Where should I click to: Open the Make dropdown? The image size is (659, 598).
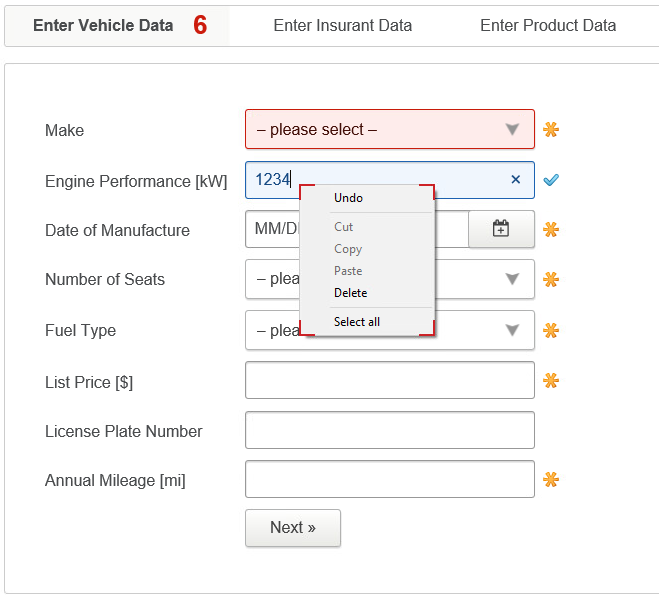click(x=390, y=129)
